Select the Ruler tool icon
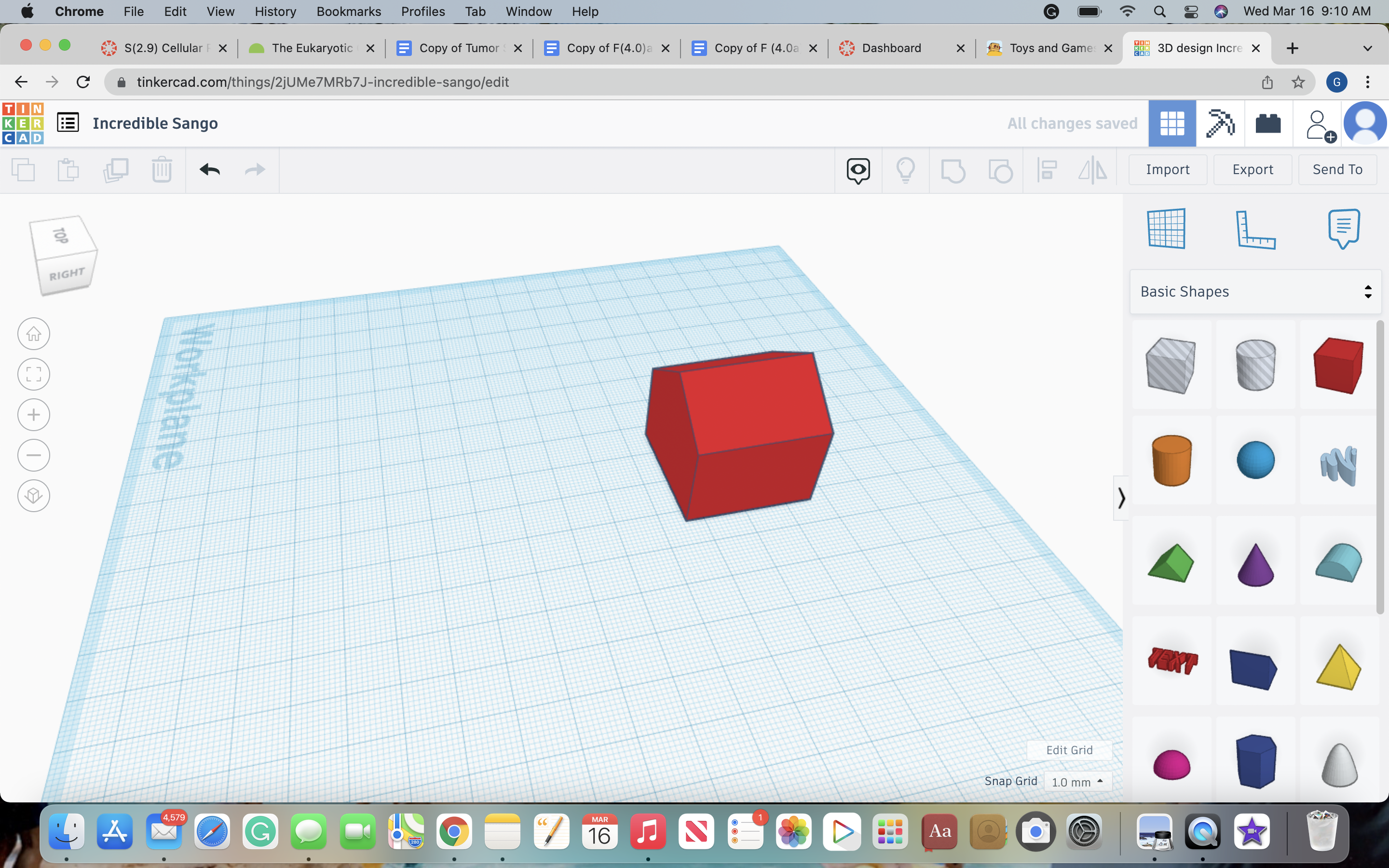The height and width of the screenshot is (868, 1389). 1255,230
